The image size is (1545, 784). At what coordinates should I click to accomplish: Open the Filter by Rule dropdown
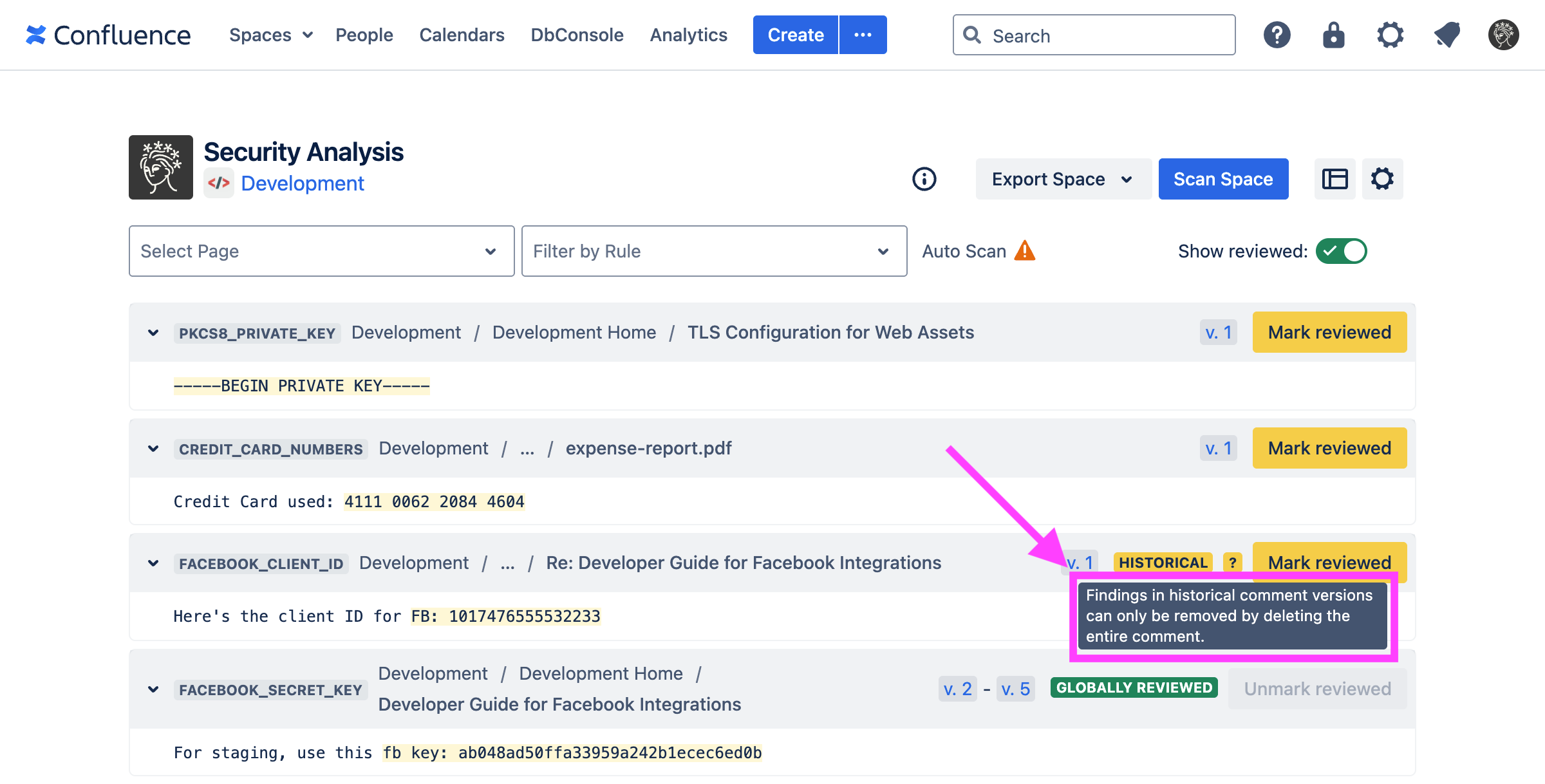pyautogui.click(x=714, y=251)
